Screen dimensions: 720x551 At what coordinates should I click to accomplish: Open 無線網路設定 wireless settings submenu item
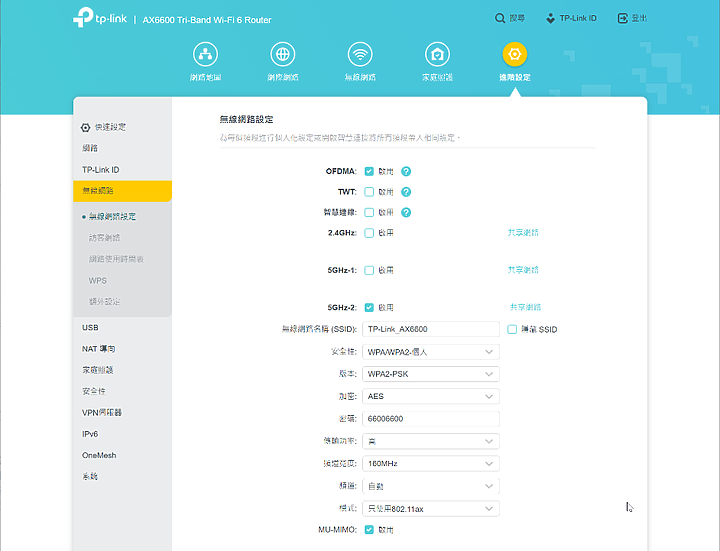click(112, 217)
